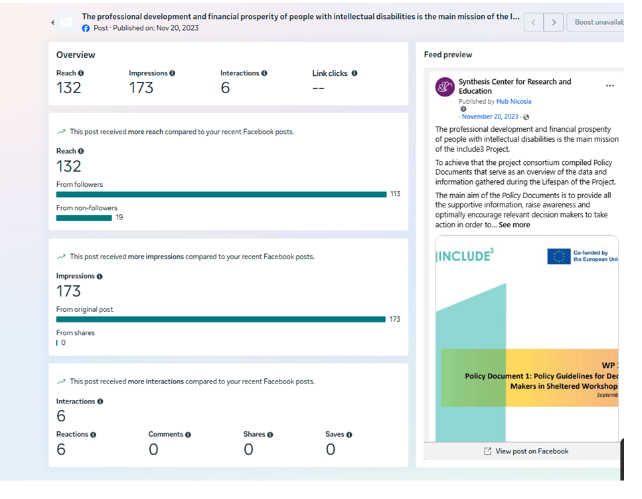This screenshot has width=642, height=499.
Task: Click the trend arrow icon in impressions comparison
Action: (61, 257)
